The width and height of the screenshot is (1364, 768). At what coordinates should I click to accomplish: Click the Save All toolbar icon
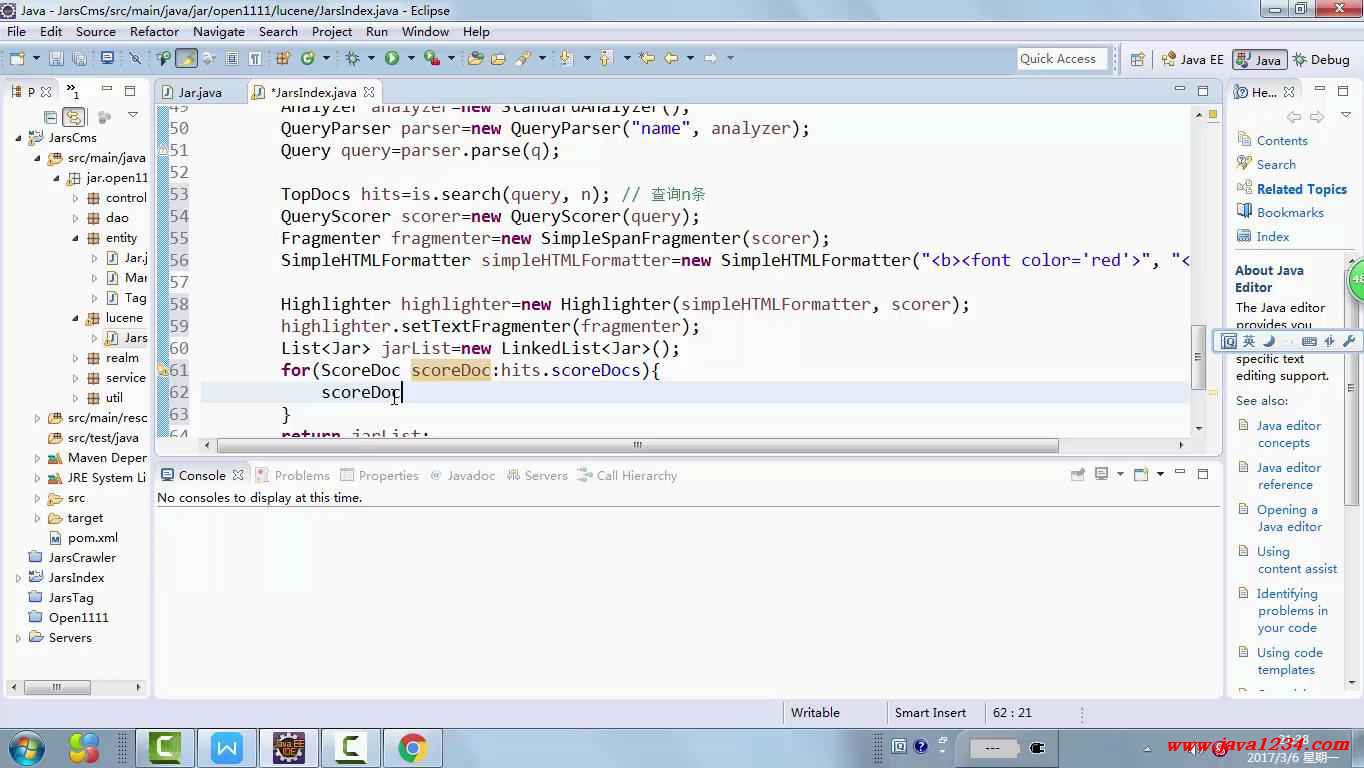point(80,58)
